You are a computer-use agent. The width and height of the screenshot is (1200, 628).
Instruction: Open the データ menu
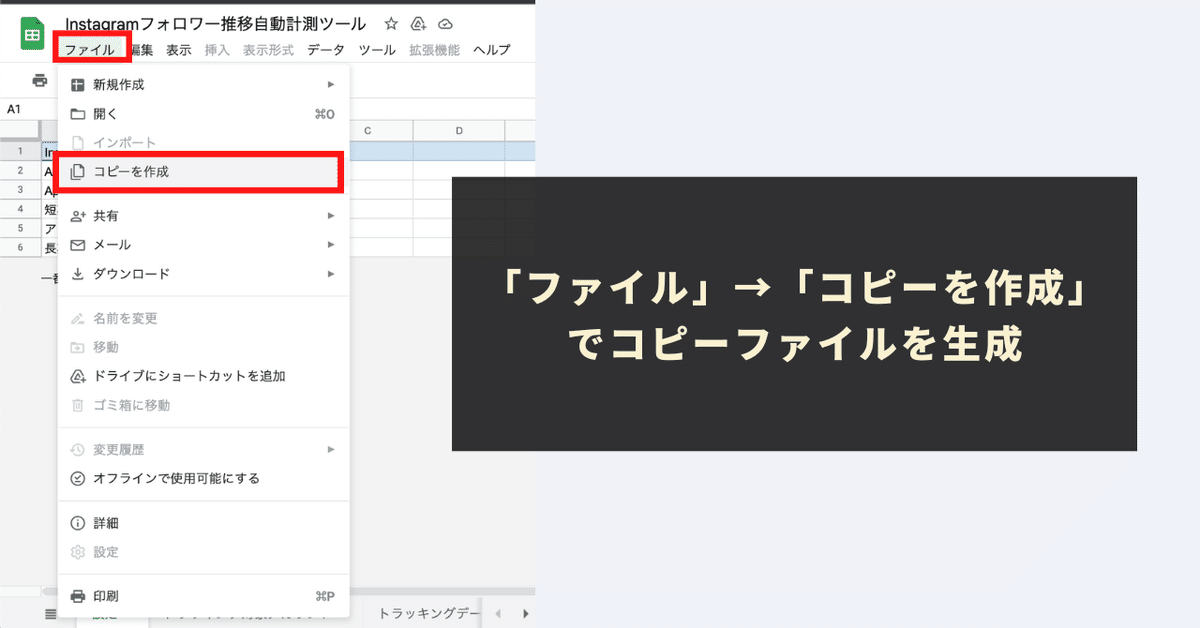pyautogui.click(x=326, y=50)
